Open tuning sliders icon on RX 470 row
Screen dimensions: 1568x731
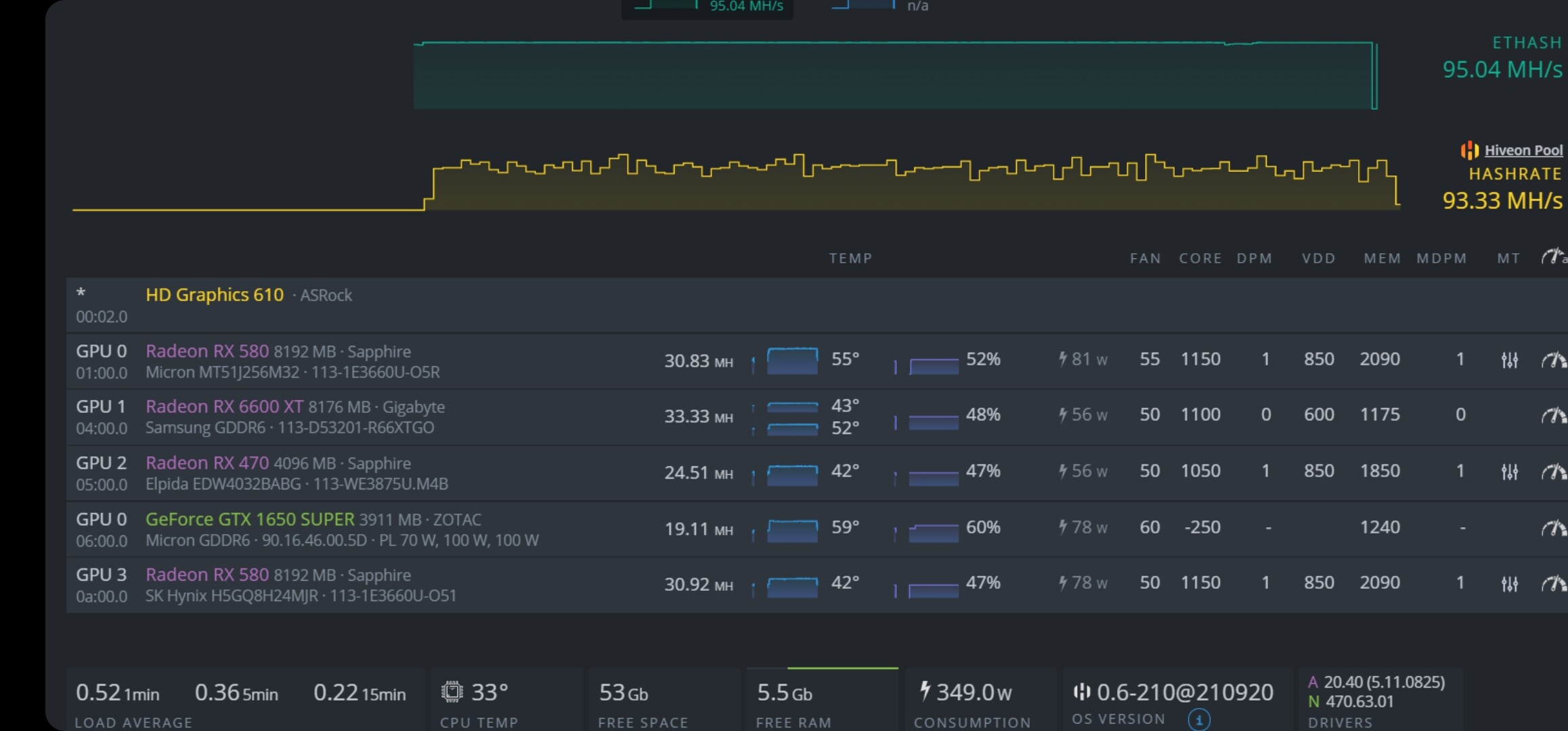1509,472
